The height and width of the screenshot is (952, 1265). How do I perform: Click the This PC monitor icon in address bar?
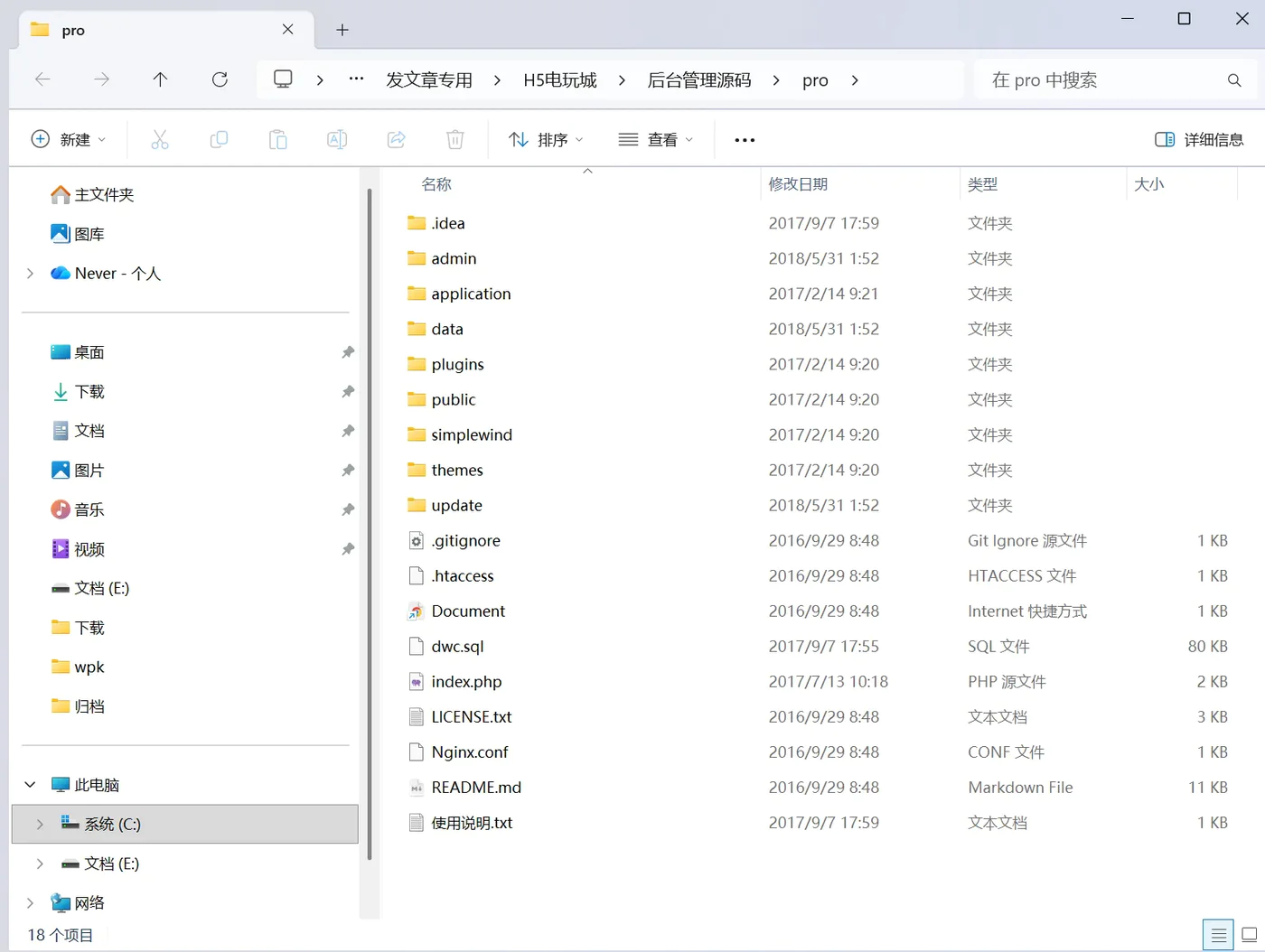[283, 79]
